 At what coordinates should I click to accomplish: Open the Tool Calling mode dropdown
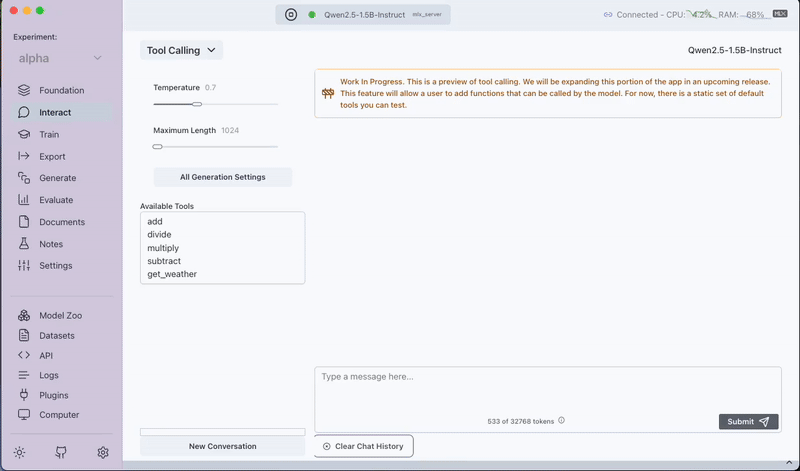point(181,50)
